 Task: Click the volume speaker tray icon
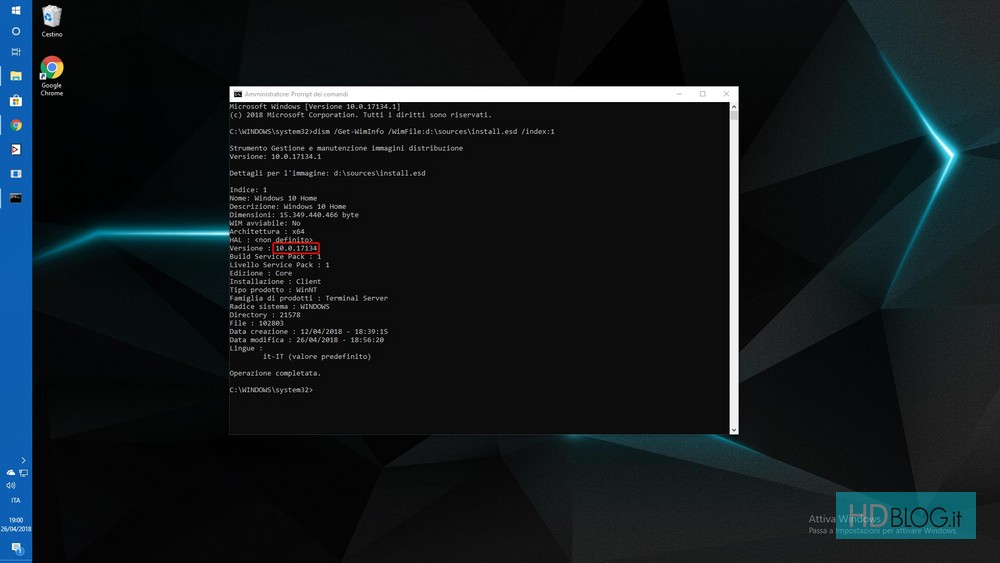(x=10, y=485)
